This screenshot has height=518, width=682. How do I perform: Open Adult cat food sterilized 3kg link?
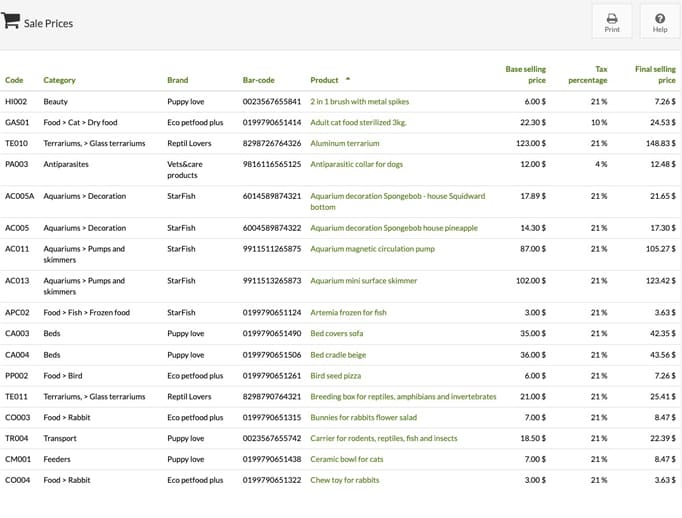tap(358, 122)
